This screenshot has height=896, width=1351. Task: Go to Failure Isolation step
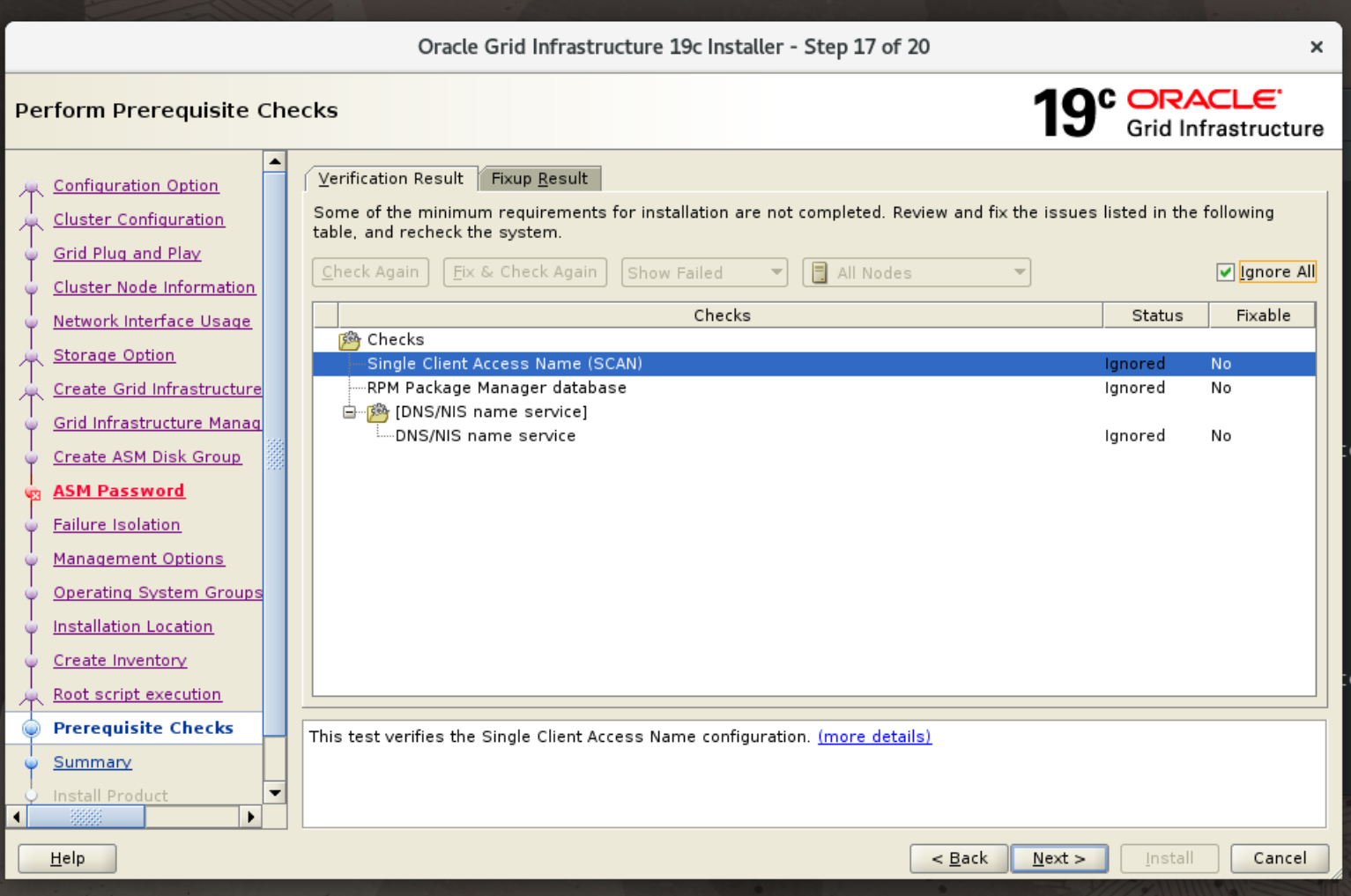click(x=116, y=525)
